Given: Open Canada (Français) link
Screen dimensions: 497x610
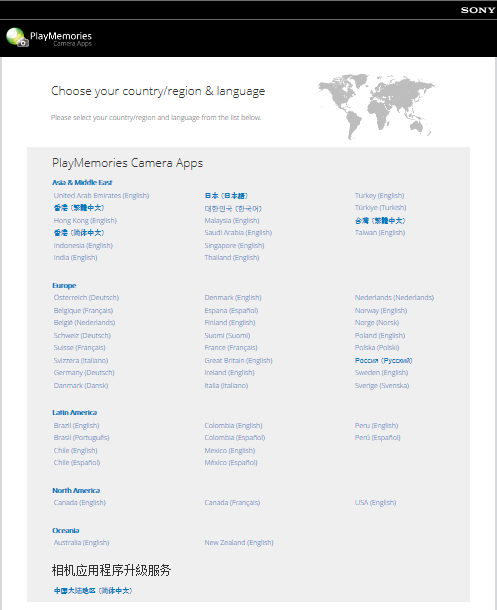Looking at the screenshot, I should click(x=232, y=503).
